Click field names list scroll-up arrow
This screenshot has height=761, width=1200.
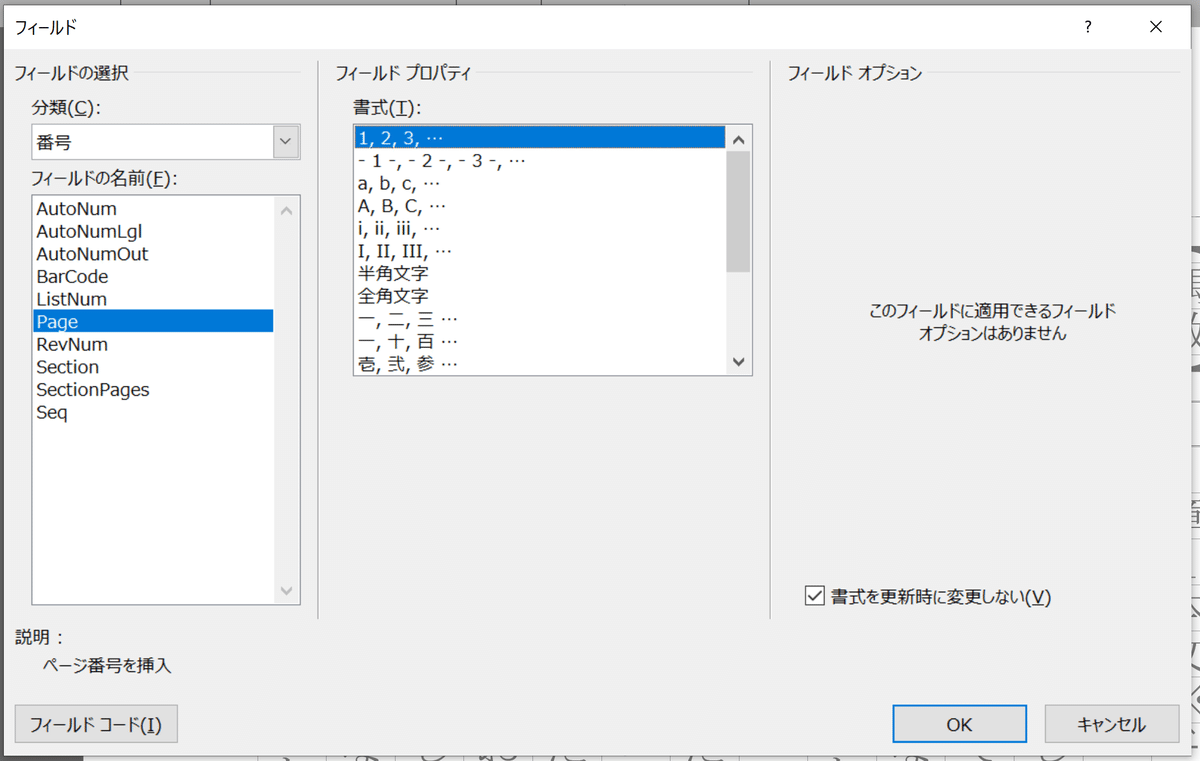coord(286,210)
